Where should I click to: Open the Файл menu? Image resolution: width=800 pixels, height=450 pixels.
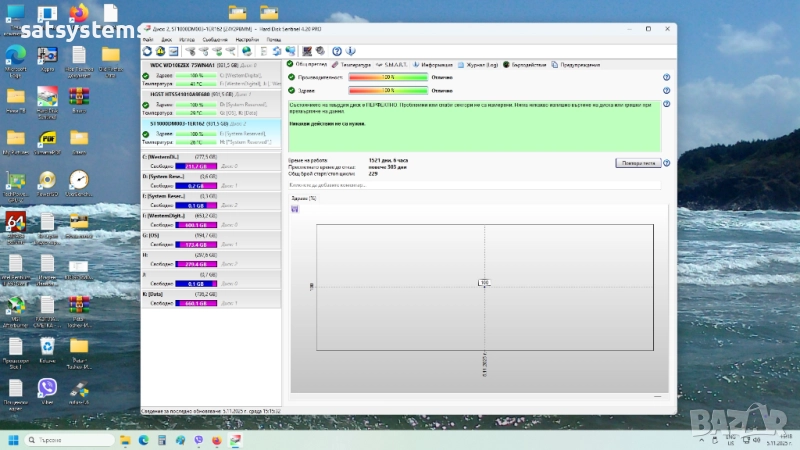pyautogui.click(x=148, y=39)
